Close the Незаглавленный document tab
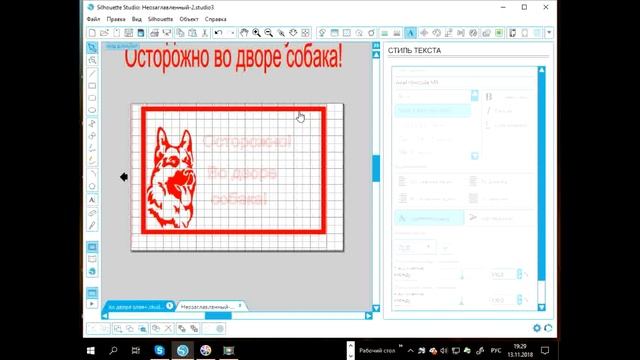Viewport: 640px width, 360px height. coord(240,305)
